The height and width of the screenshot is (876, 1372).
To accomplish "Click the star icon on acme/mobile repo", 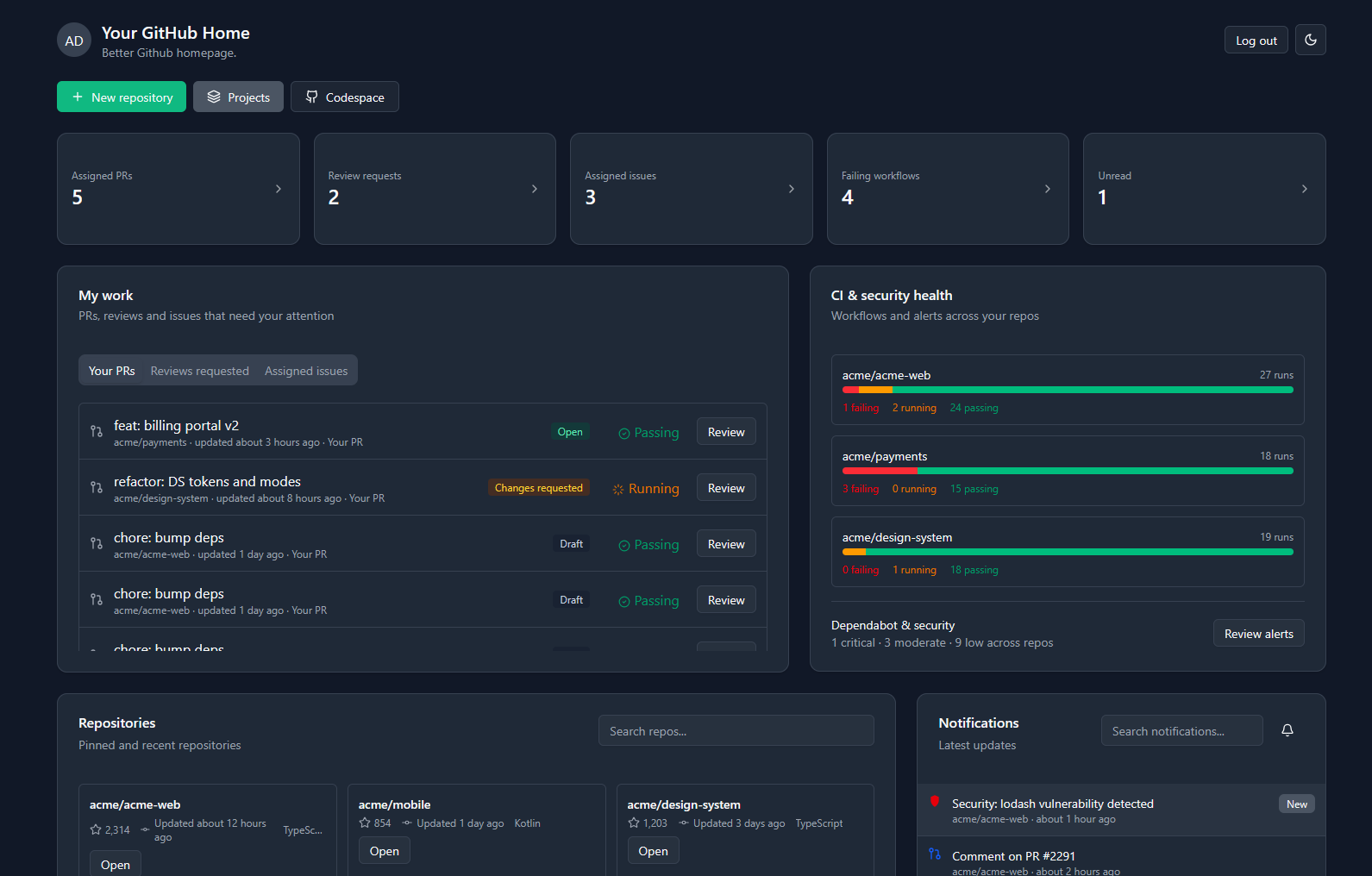I will [365, 823].
